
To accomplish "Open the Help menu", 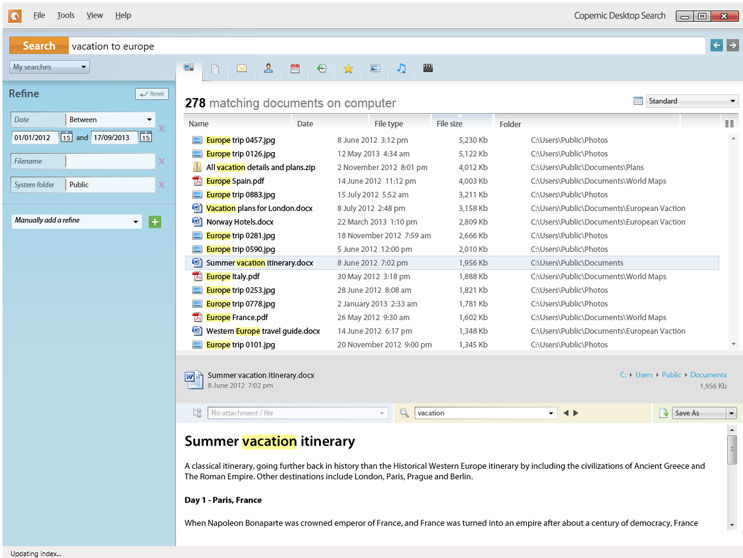I will (123, 16).
